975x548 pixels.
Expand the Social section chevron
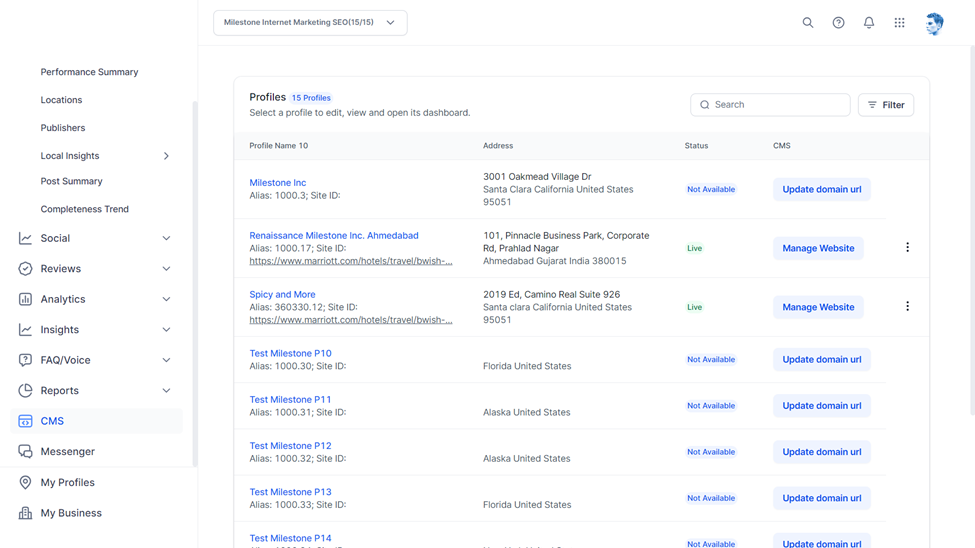point(166,238)
